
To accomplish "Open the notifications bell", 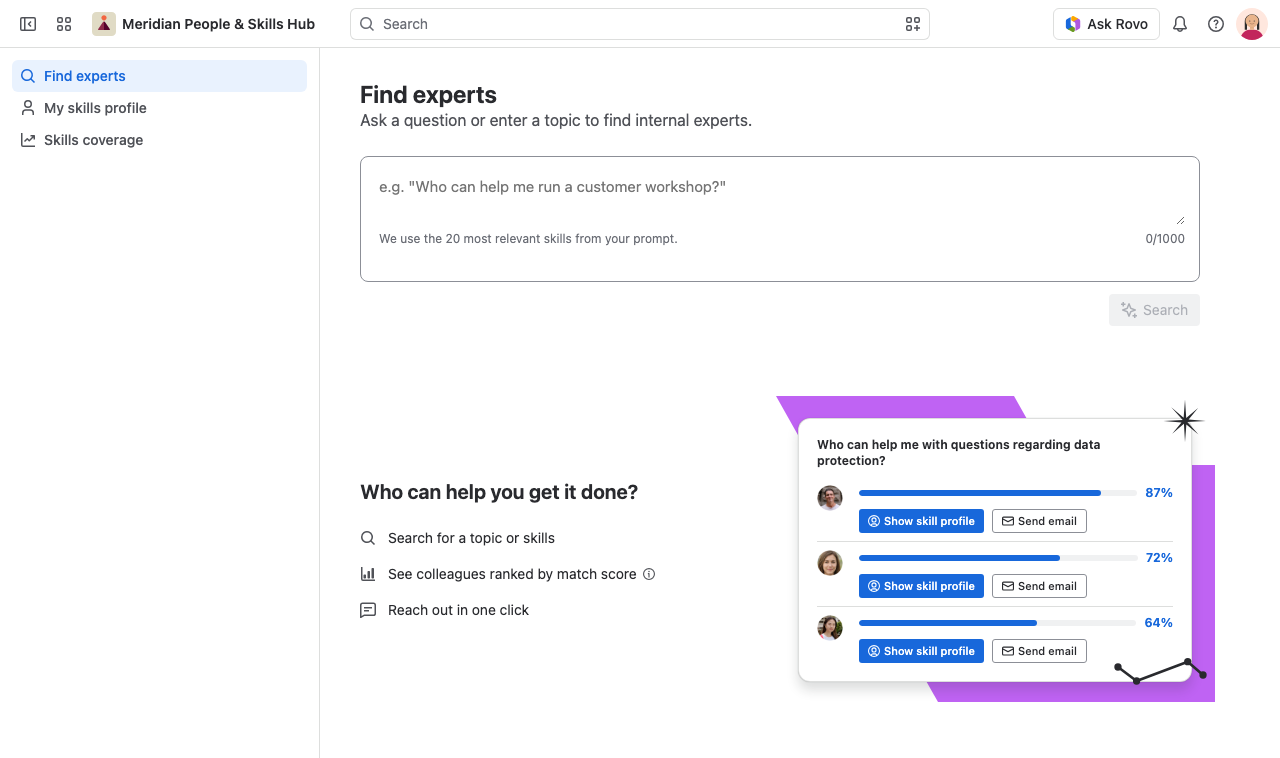I will click(1180, 24).
